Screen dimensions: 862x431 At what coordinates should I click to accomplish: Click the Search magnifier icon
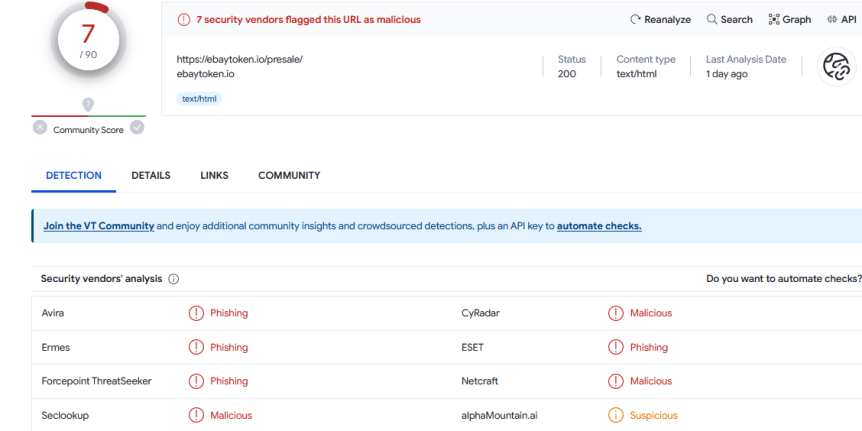[712, 20]
